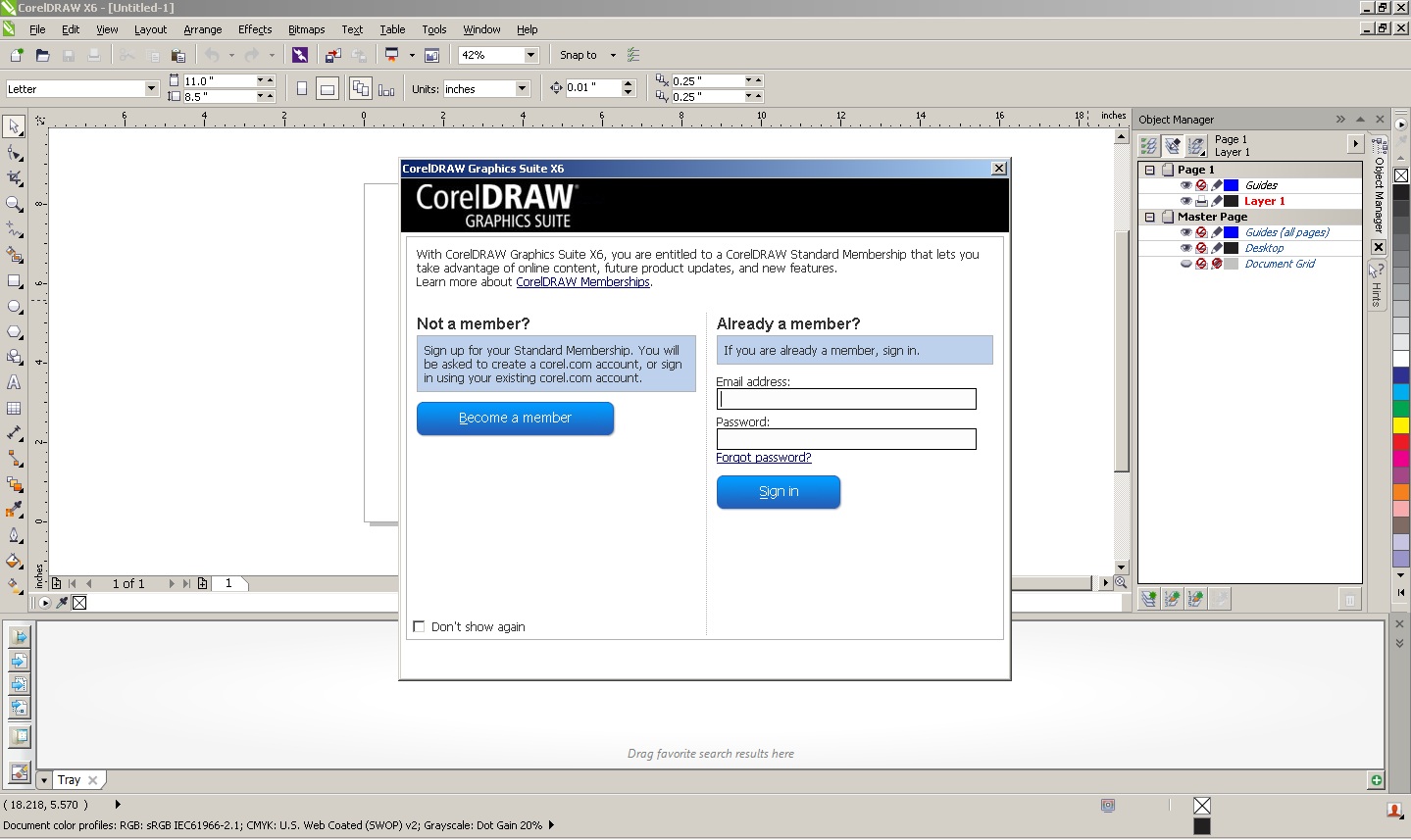Screen dimensions: 1411x840
Task: Select the Crop tool in toolbox
Action: [x=14, y=178]
